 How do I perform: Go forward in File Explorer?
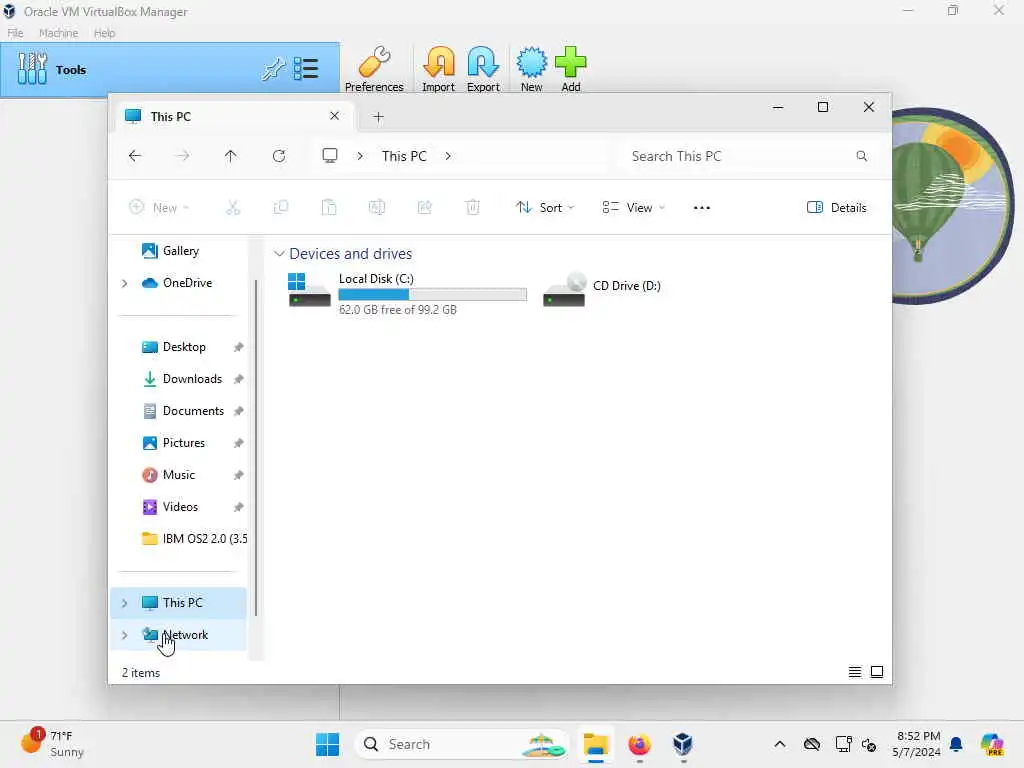[x=183, y=156]
